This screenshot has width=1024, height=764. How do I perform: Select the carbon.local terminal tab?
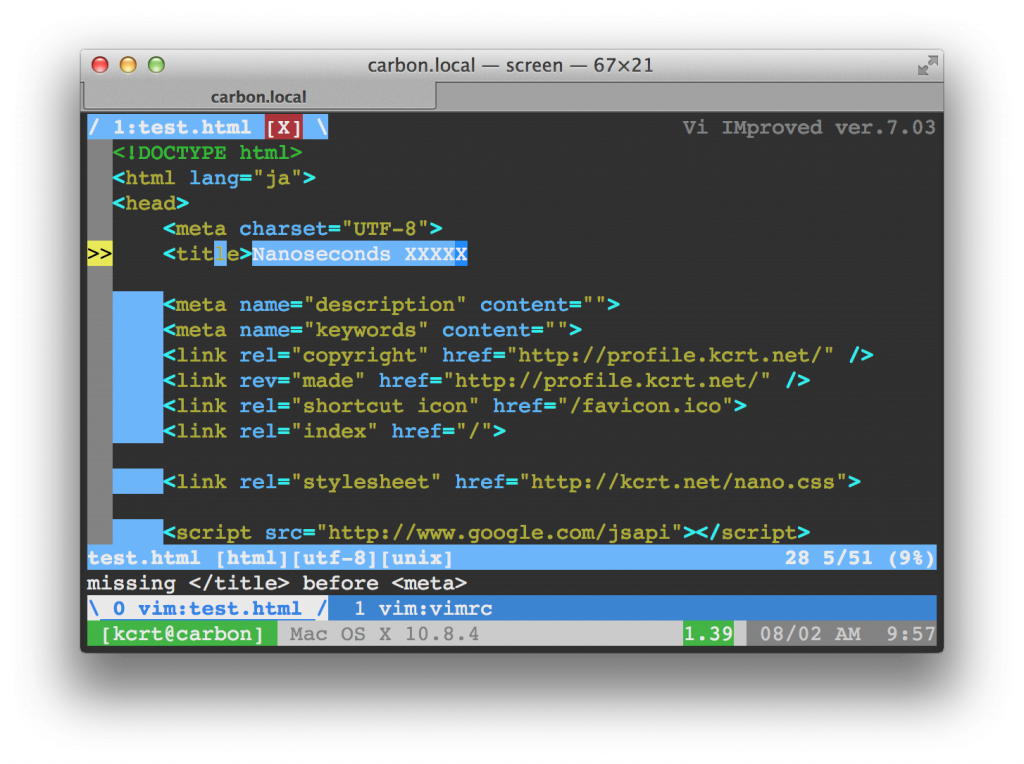[259, 97]
